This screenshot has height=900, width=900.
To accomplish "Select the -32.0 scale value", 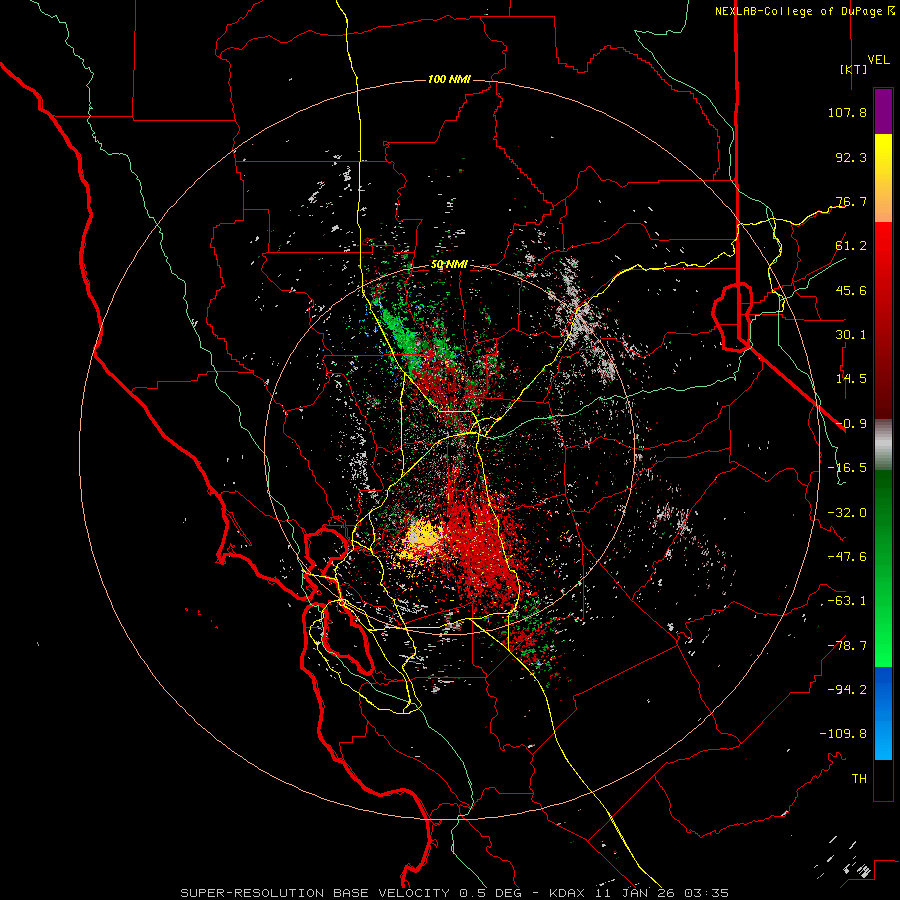I will pyautogui.click(x=847, y=513).
